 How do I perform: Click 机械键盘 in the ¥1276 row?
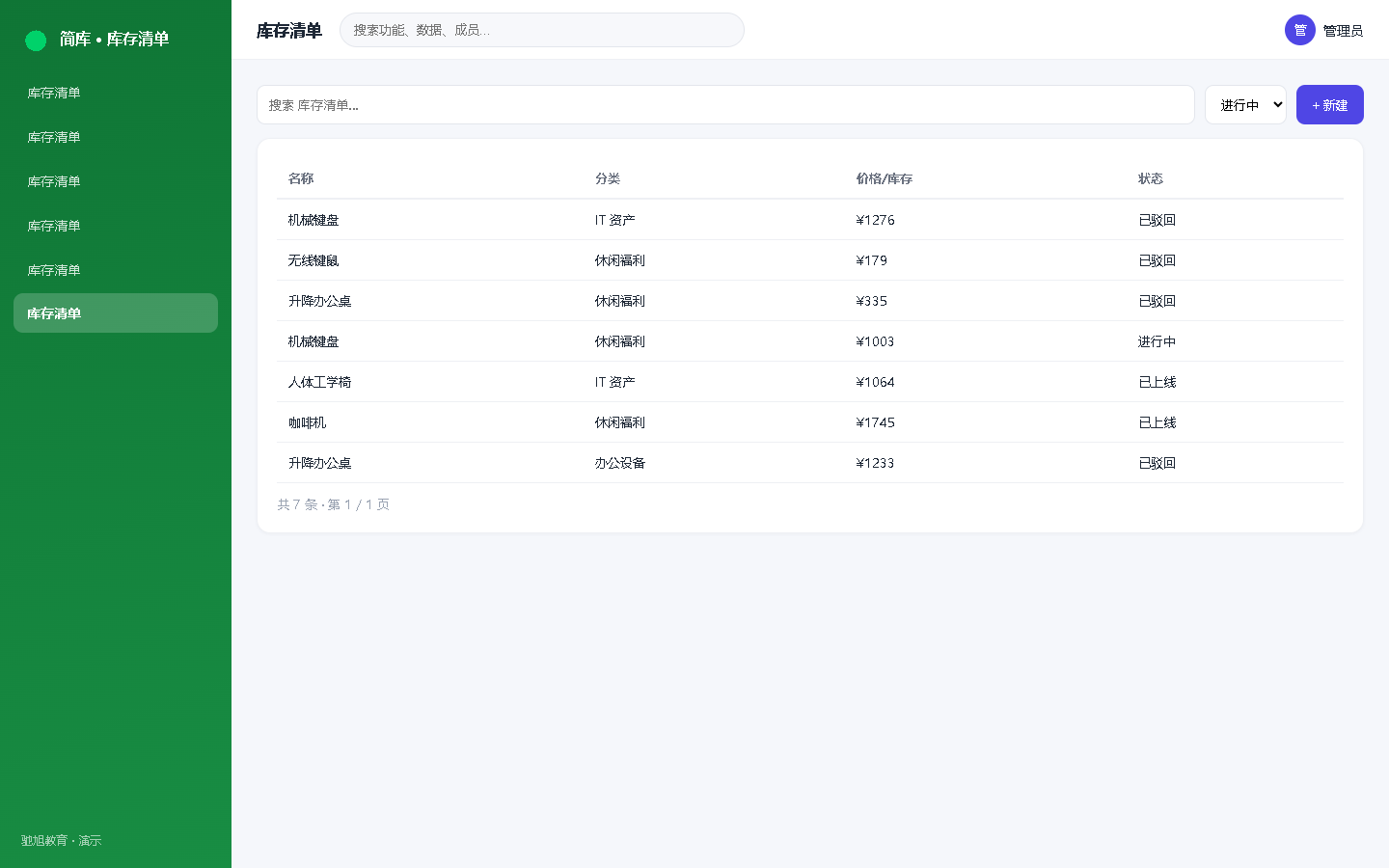313,220
